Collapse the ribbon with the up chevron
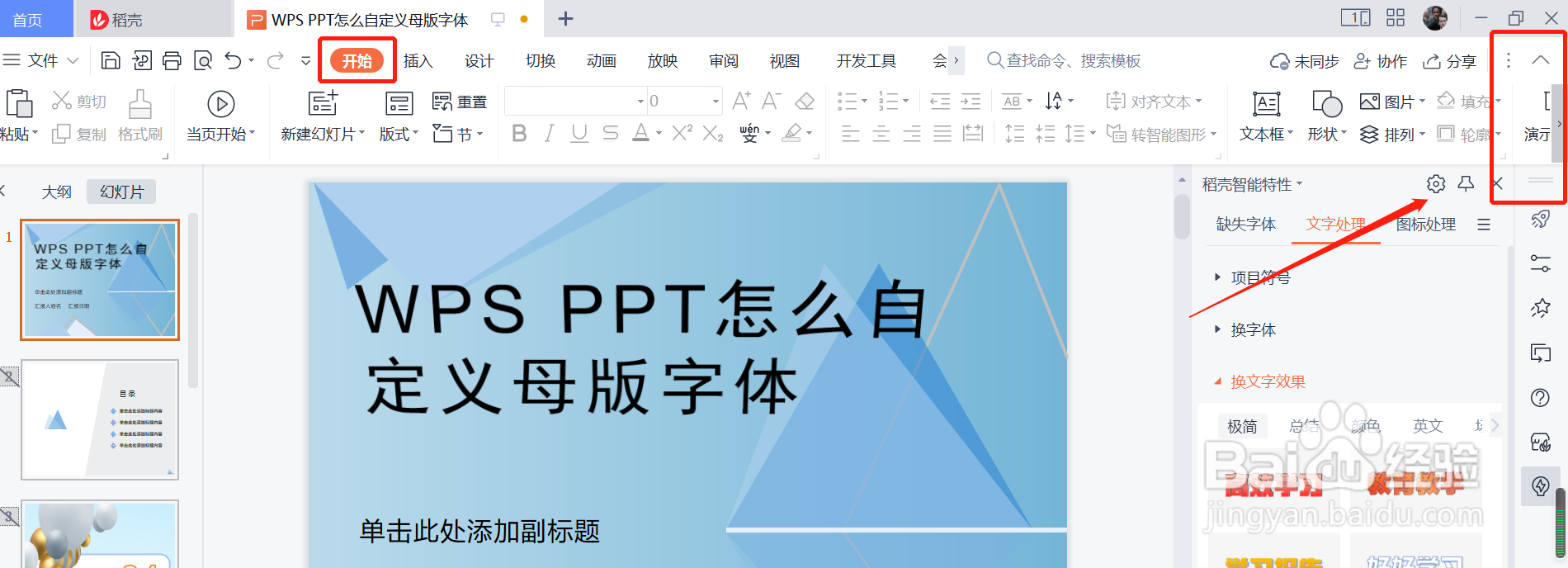The height and width of the screenshot is (568, 1568). click(1540, 59)
